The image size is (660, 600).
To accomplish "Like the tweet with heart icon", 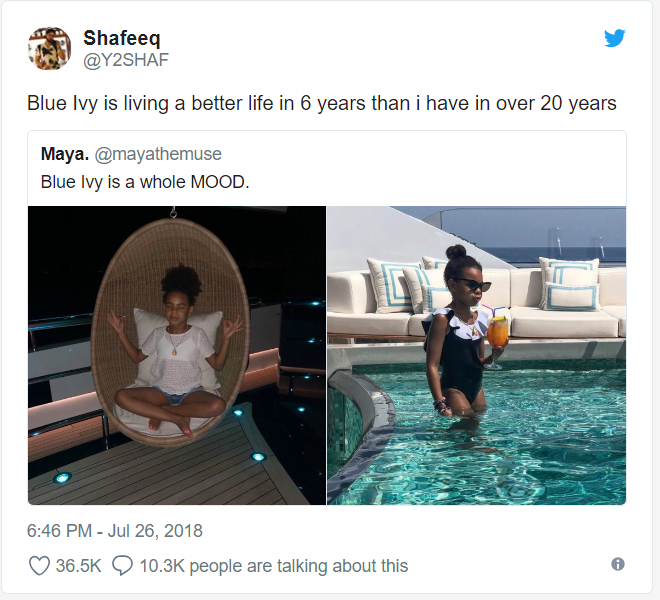I will click(39, 565).
